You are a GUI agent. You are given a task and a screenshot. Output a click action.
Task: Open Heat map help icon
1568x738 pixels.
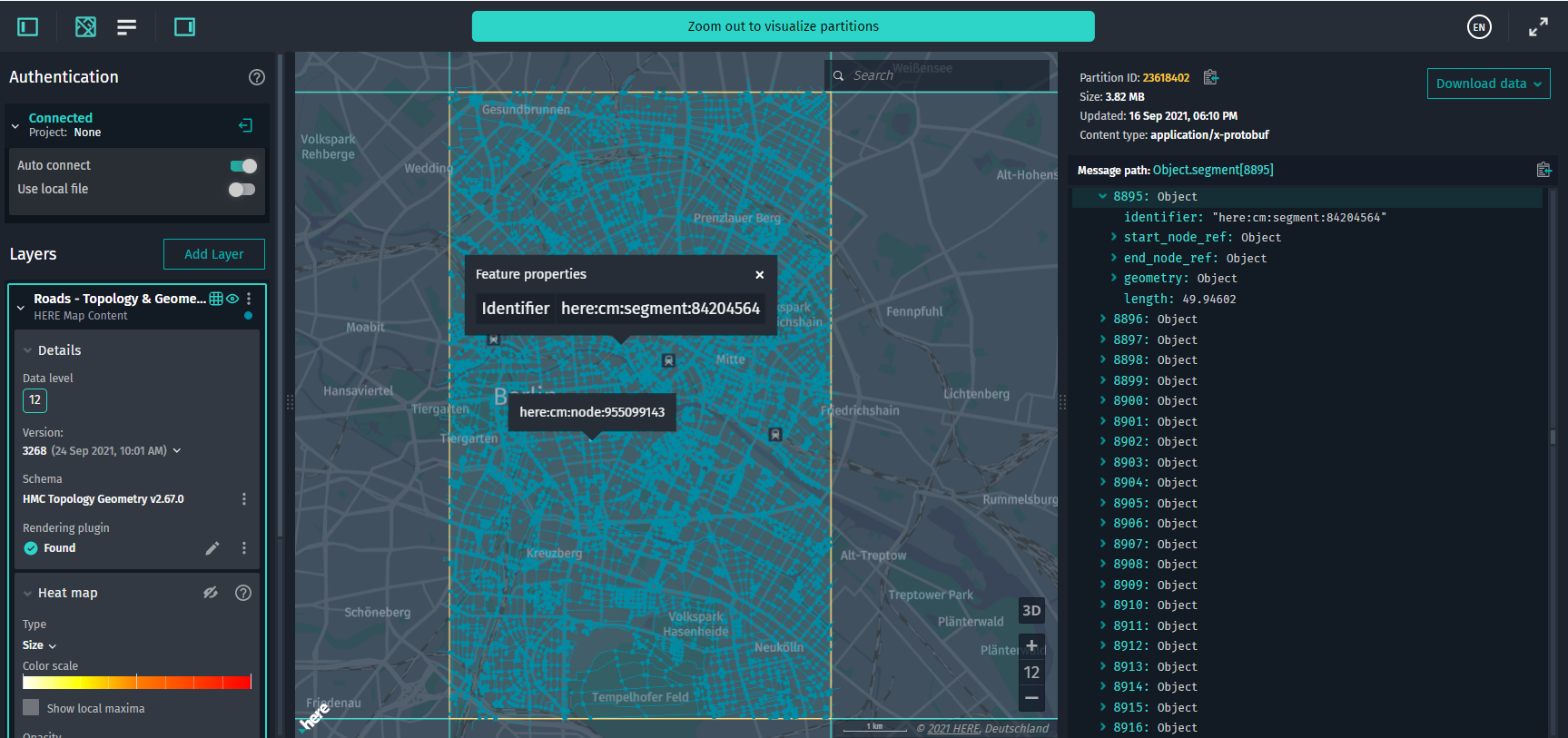[243, 593]
